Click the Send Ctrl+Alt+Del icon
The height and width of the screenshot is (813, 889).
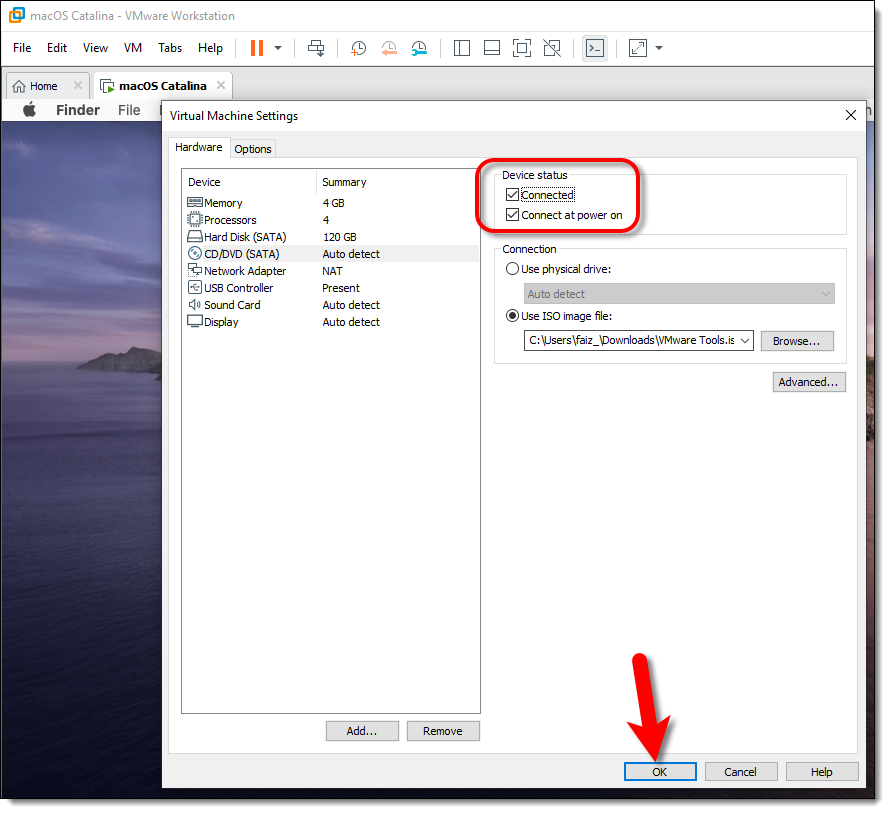[316, 48]
